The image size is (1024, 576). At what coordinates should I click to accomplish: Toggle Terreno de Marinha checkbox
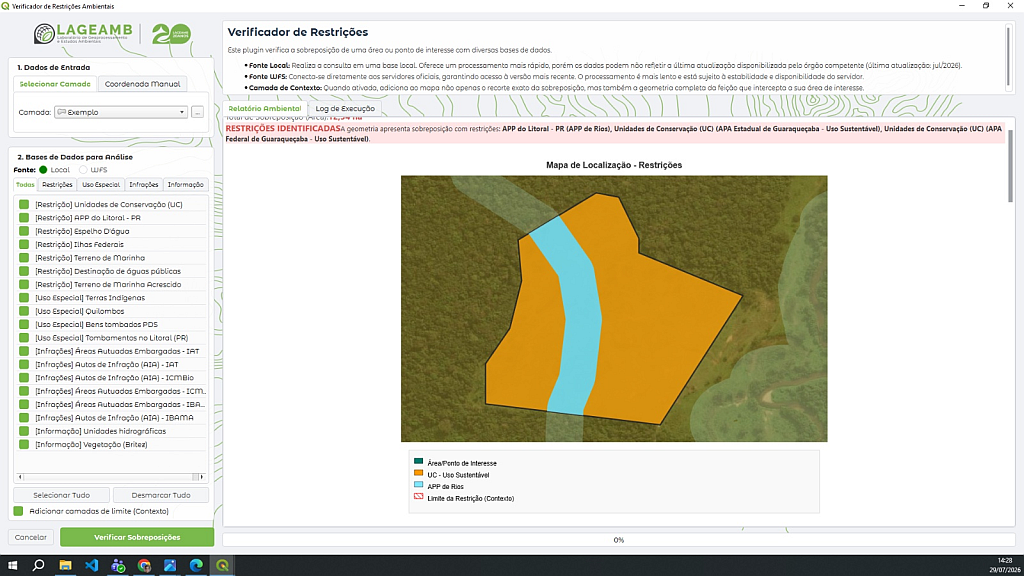24,258
